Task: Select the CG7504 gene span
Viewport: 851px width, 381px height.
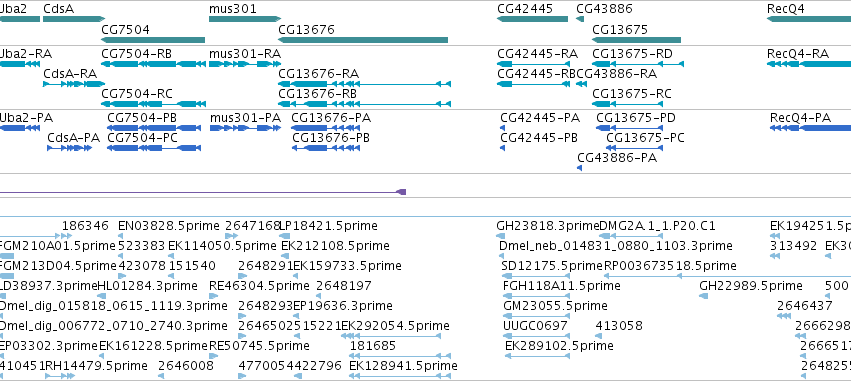Action: click(153, 40)
